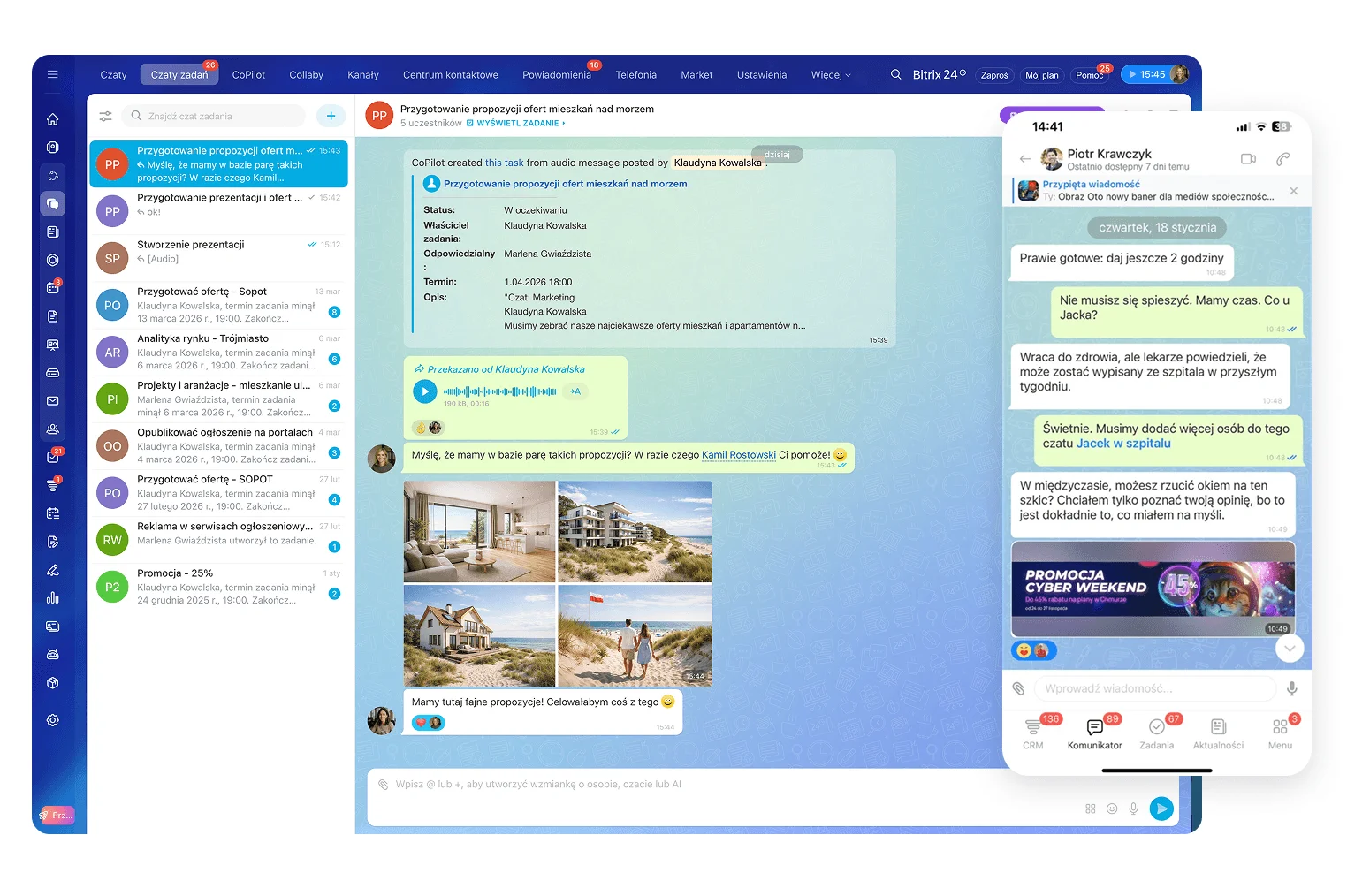Attach file in phone message bar
This screenshot has height=896, width=1347.
1019,688
